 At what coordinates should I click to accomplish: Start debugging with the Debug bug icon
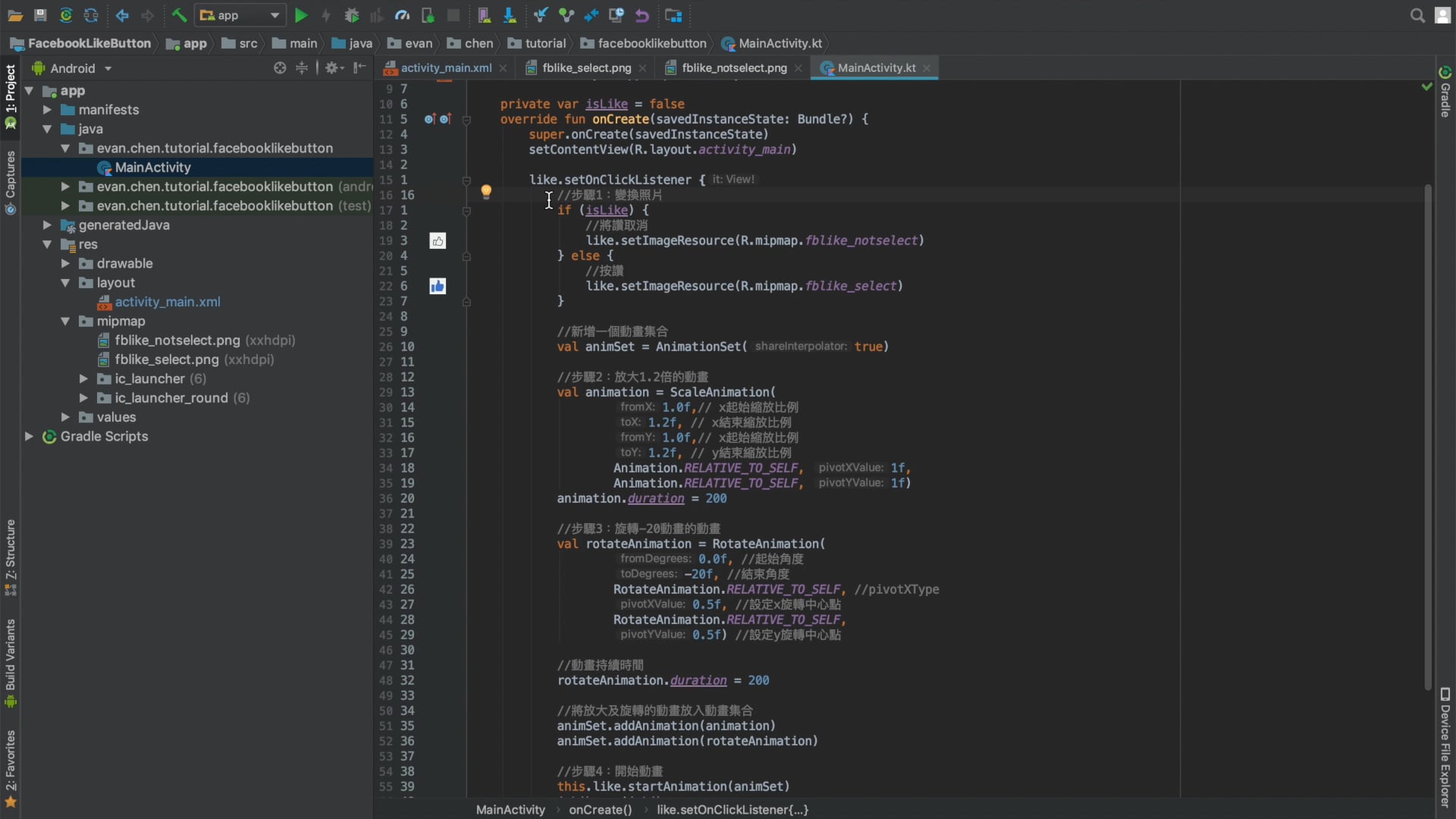[351, 15]
